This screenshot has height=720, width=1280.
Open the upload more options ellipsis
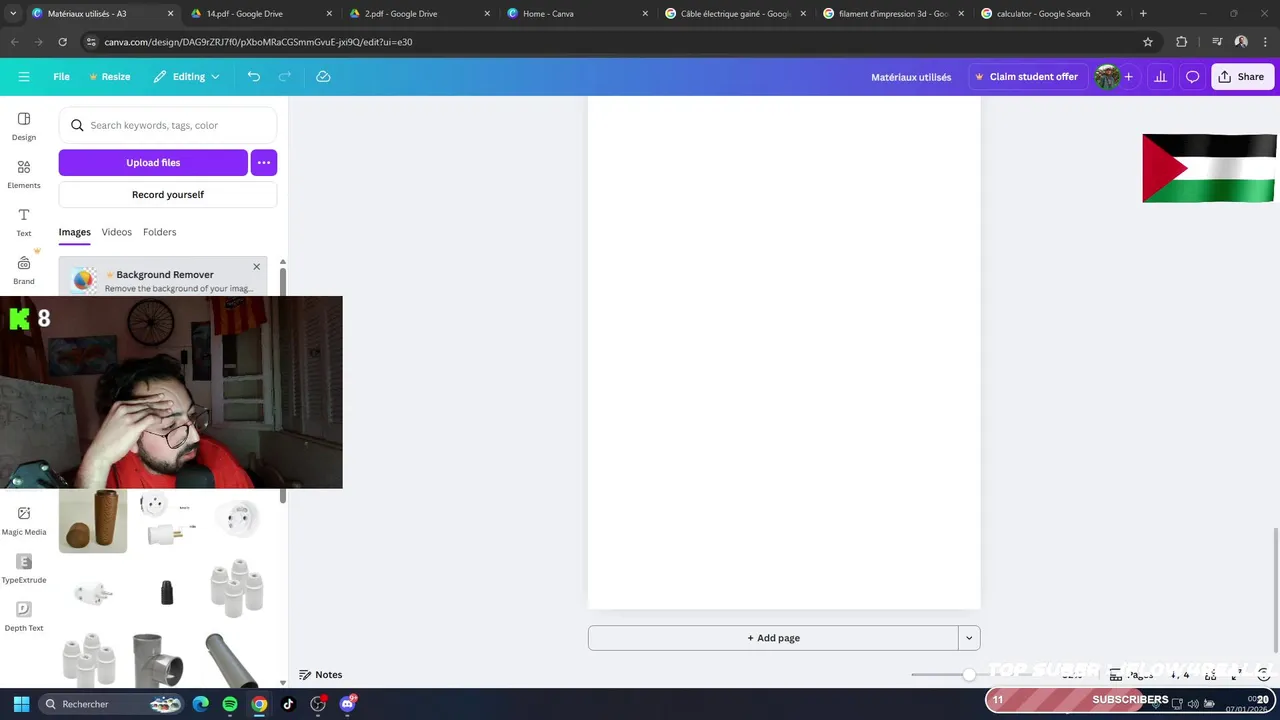point(264,163)
